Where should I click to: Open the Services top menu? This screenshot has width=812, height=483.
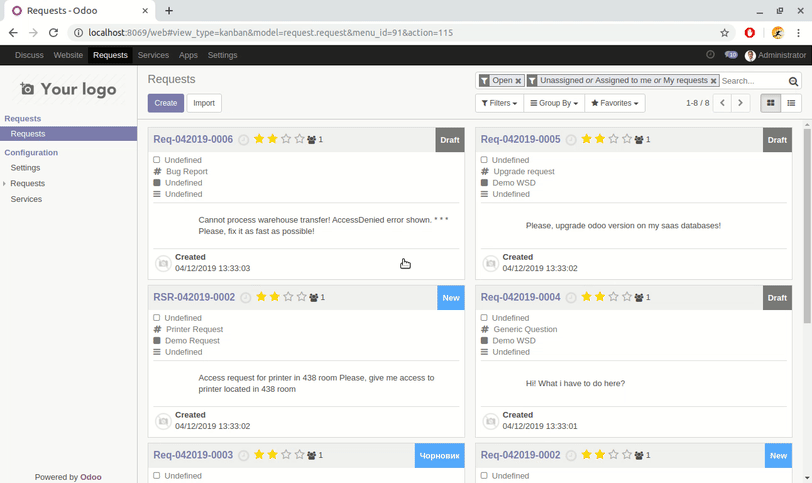click(x=153, y=55)
